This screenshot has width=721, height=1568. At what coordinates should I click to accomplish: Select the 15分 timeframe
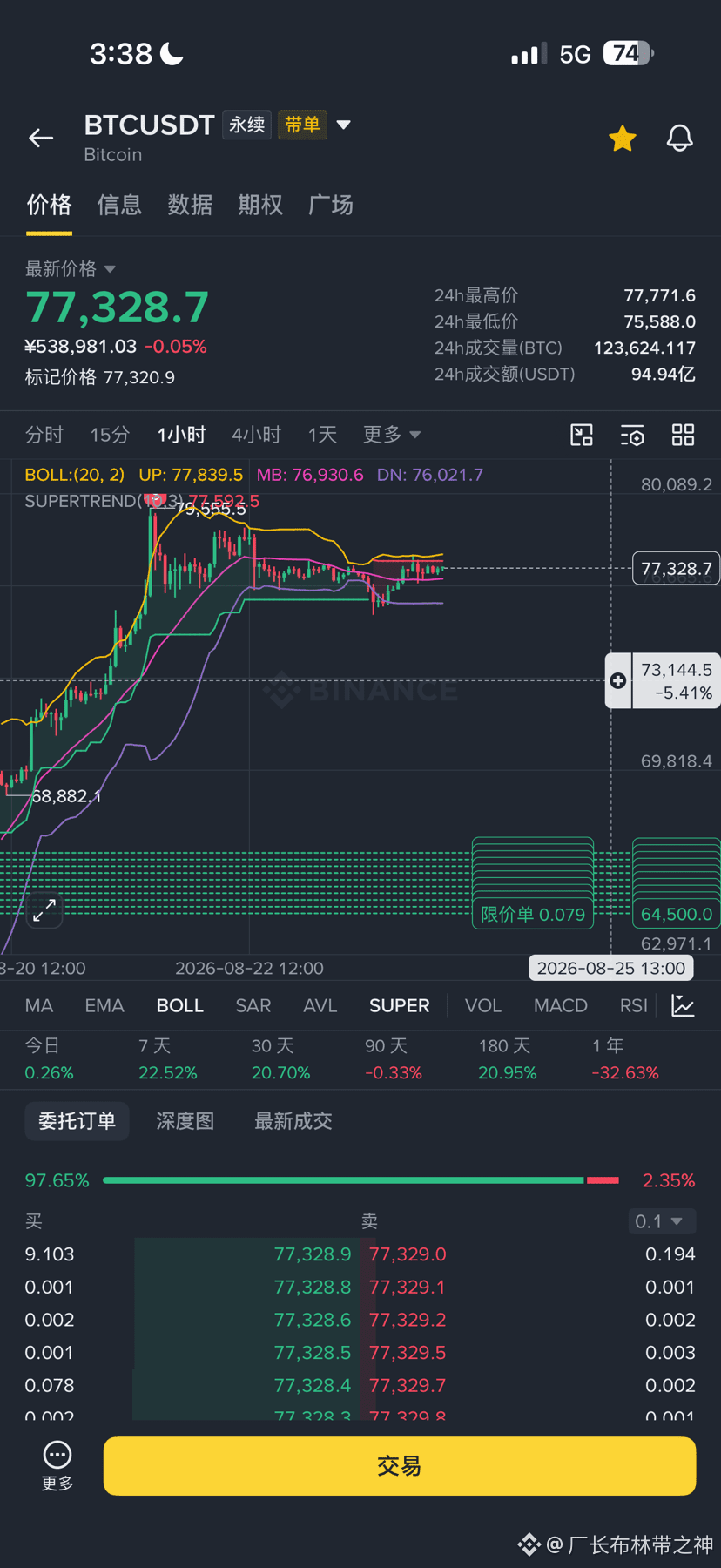[x=111, y=435]
